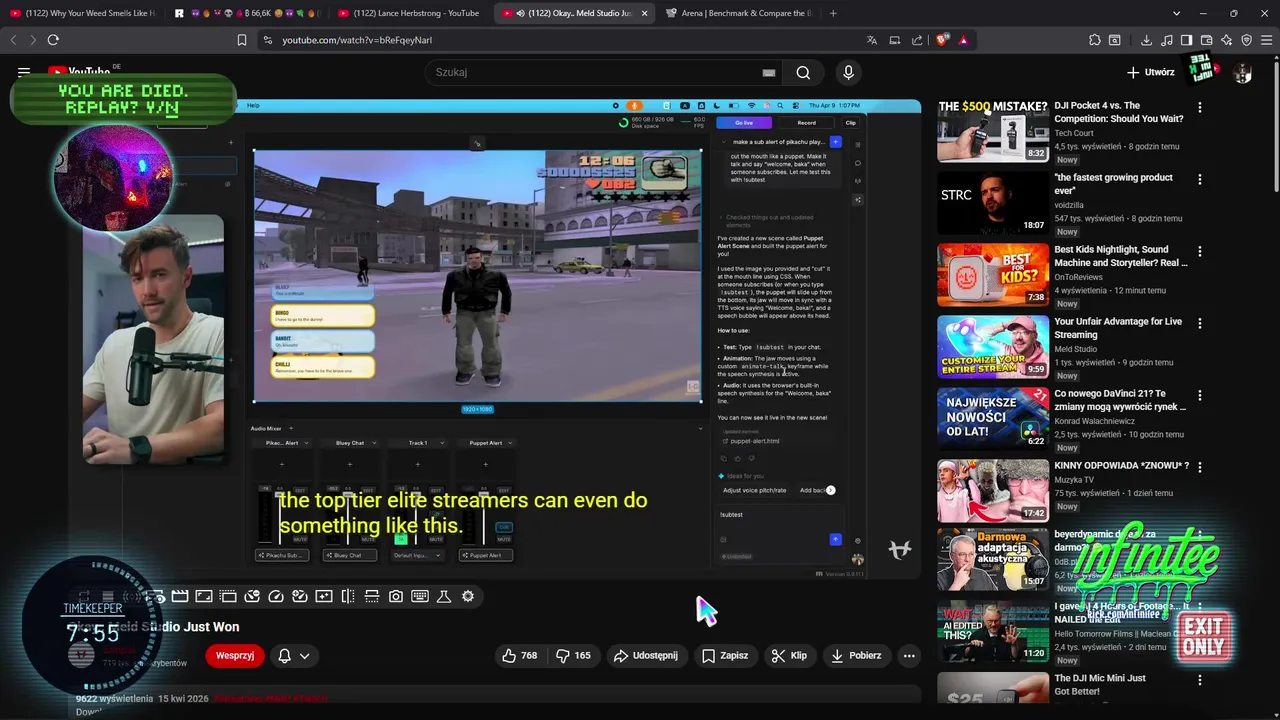Open options for KINNY ODPOWIADA video
The width and height of the screenshot is (1280, 720).
[1200, 467]
